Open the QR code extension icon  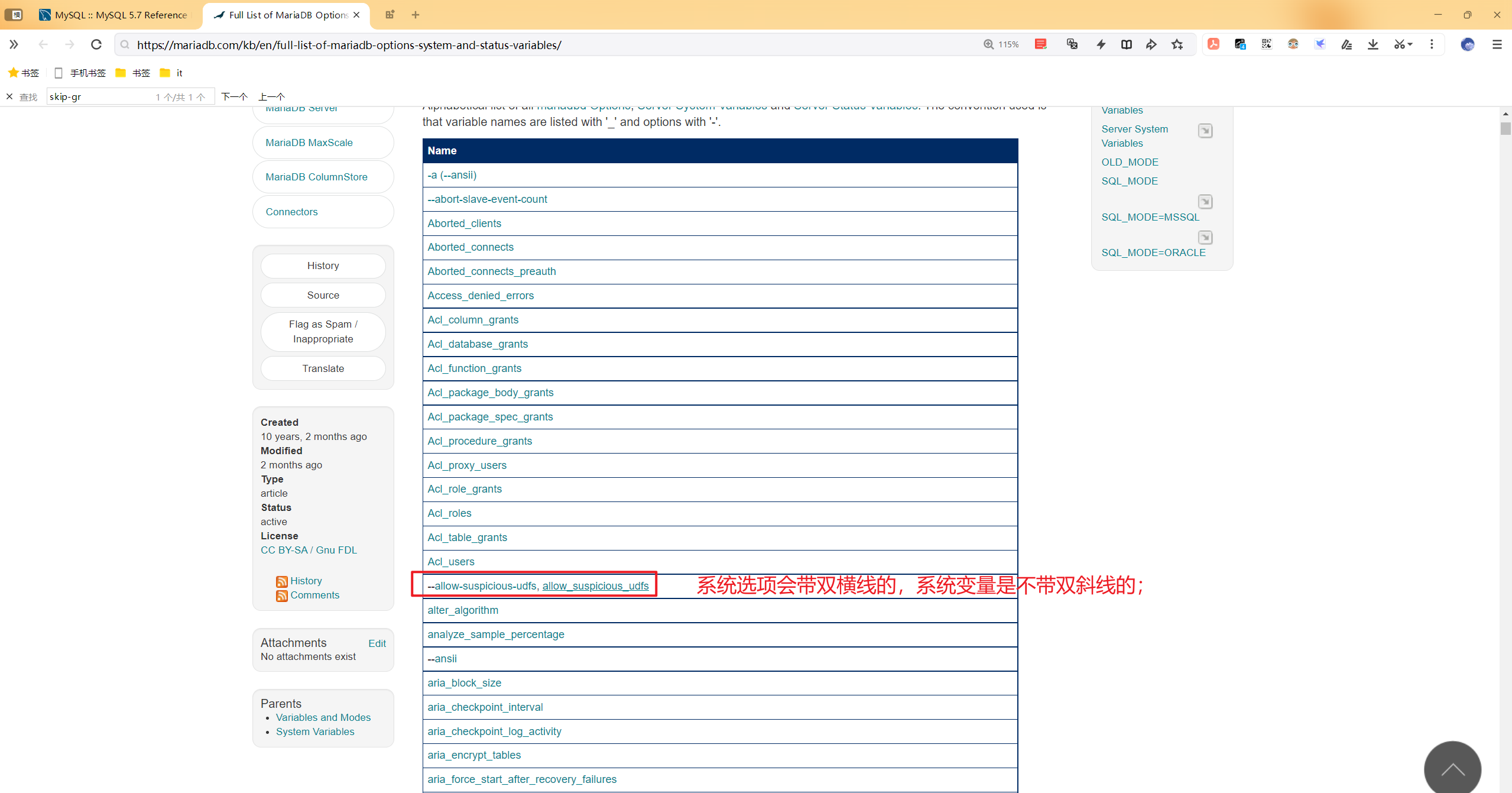pyautogui.click(x=1266, y=44)
